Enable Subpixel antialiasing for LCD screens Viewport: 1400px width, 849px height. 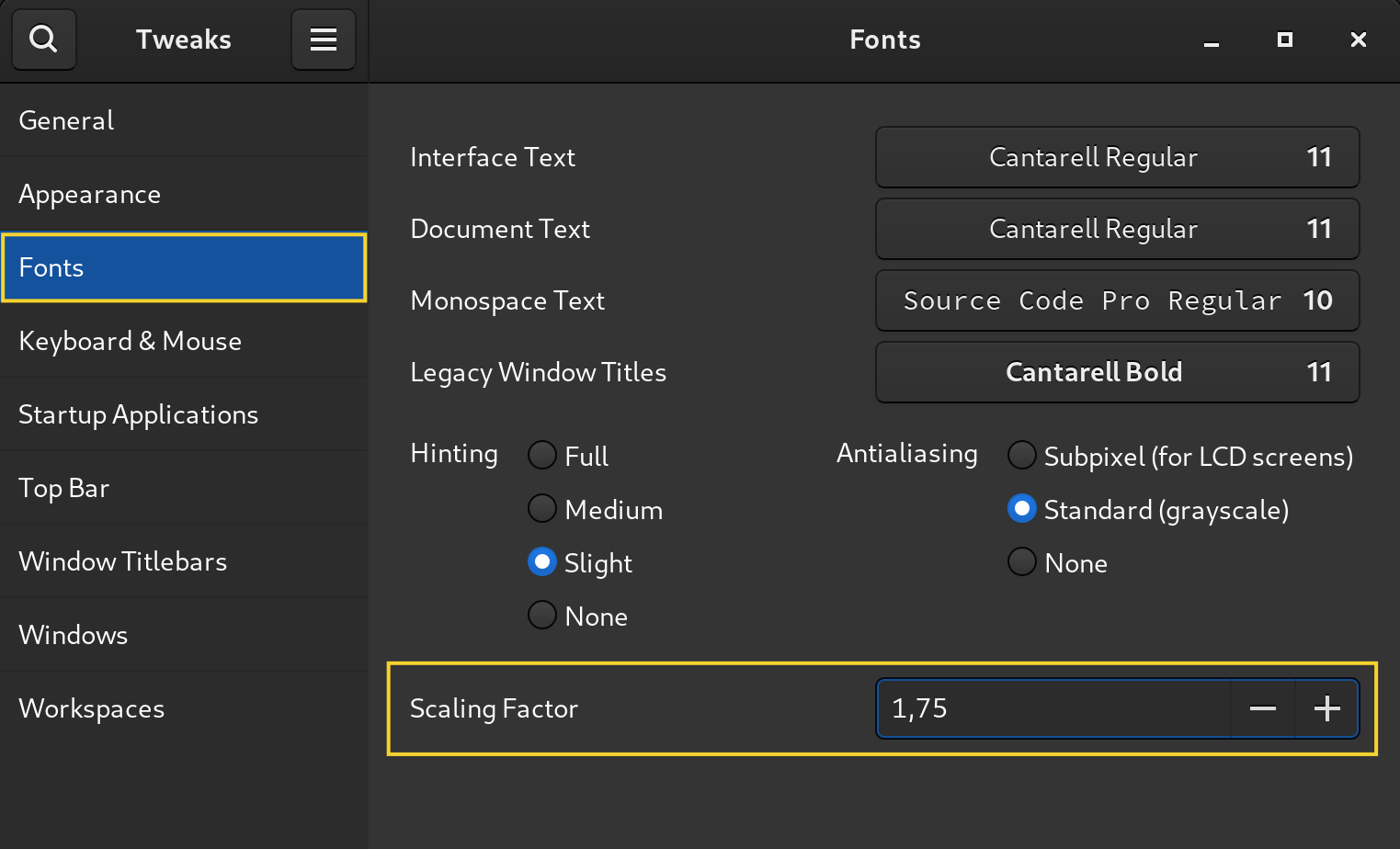tap(1022, 456)
